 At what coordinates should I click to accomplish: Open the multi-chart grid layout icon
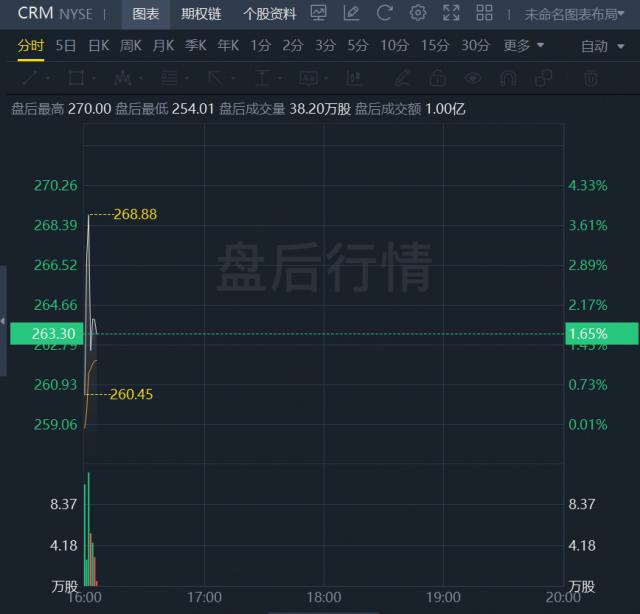pos(484,14)
